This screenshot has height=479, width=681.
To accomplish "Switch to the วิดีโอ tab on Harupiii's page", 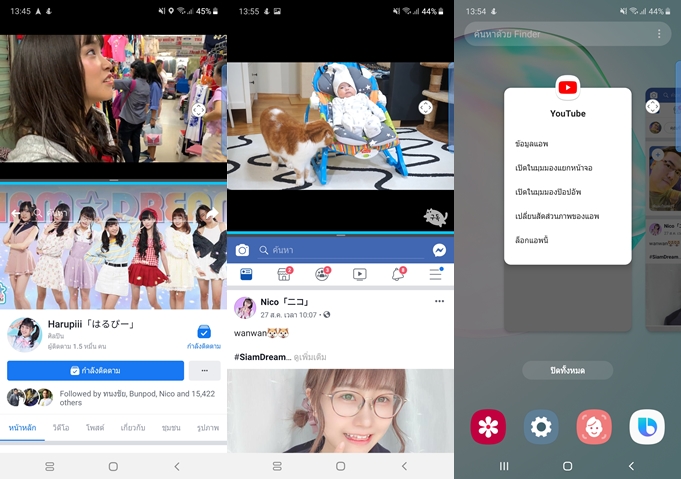I will (61, 427).
